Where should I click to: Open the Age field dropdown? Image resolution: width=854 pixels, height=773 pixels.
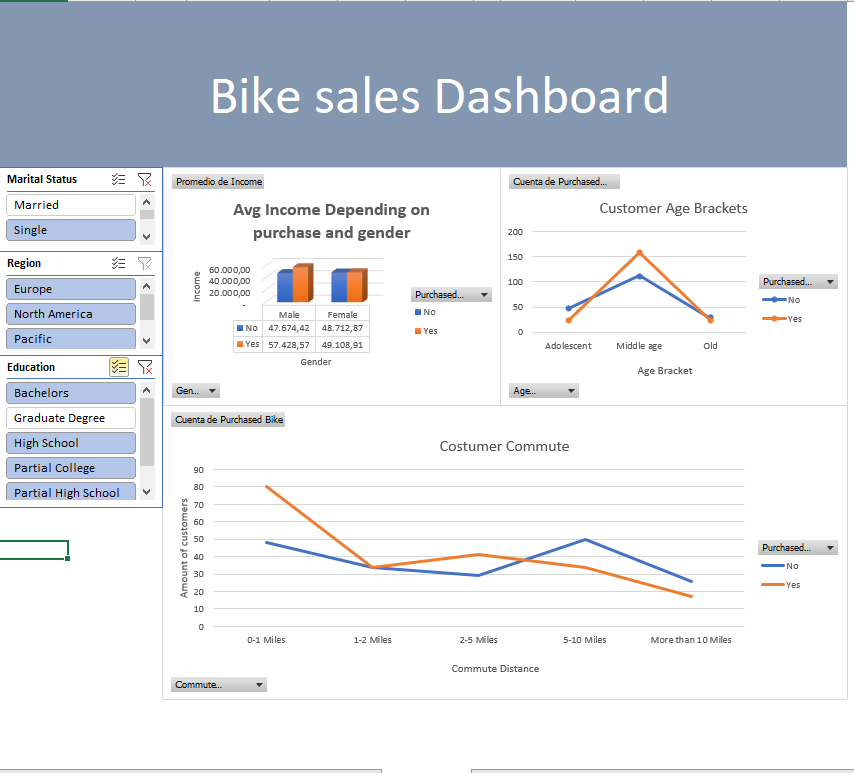(x=543, y=390)
